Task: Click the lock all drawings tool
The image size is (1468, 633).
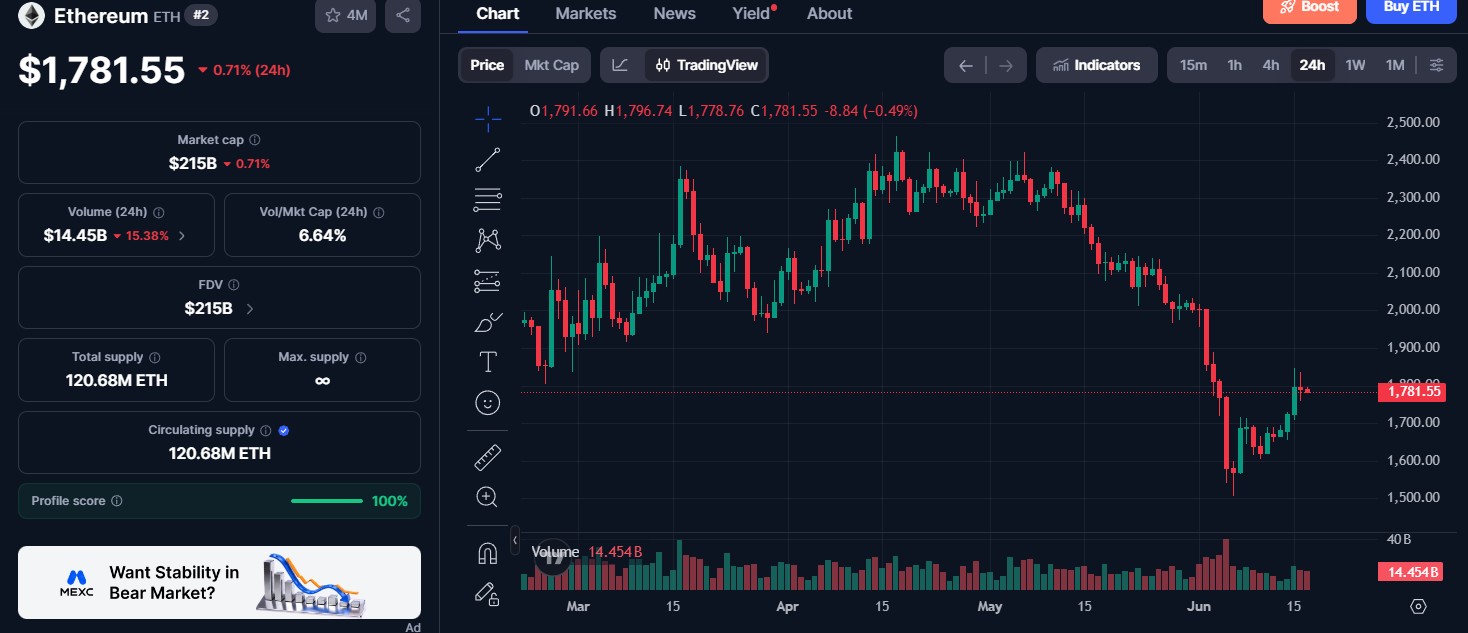Action: [488, 594]
